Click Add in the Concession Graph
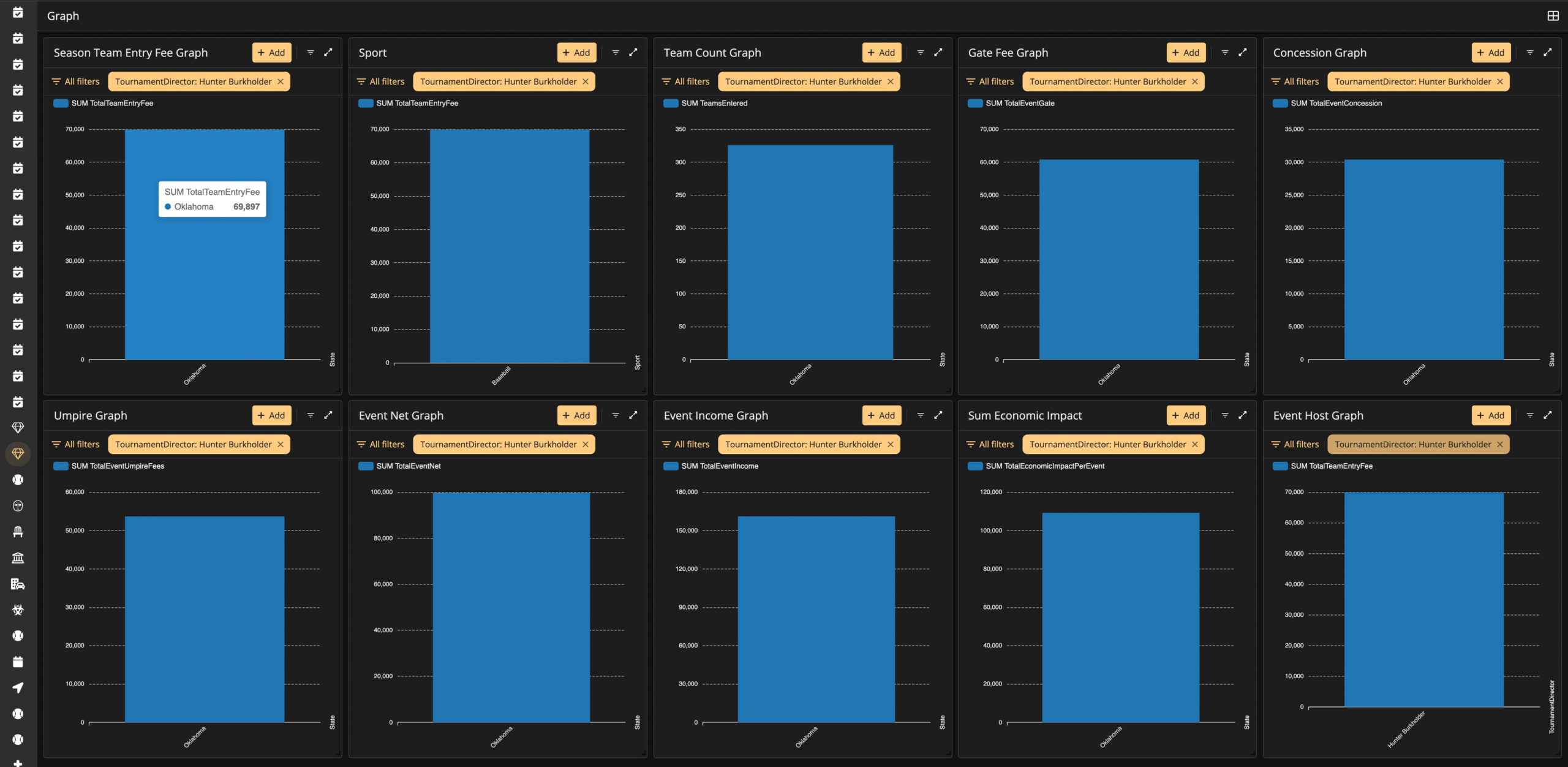The height and width of the screenshot is (767, 1568). (1491, 53)
